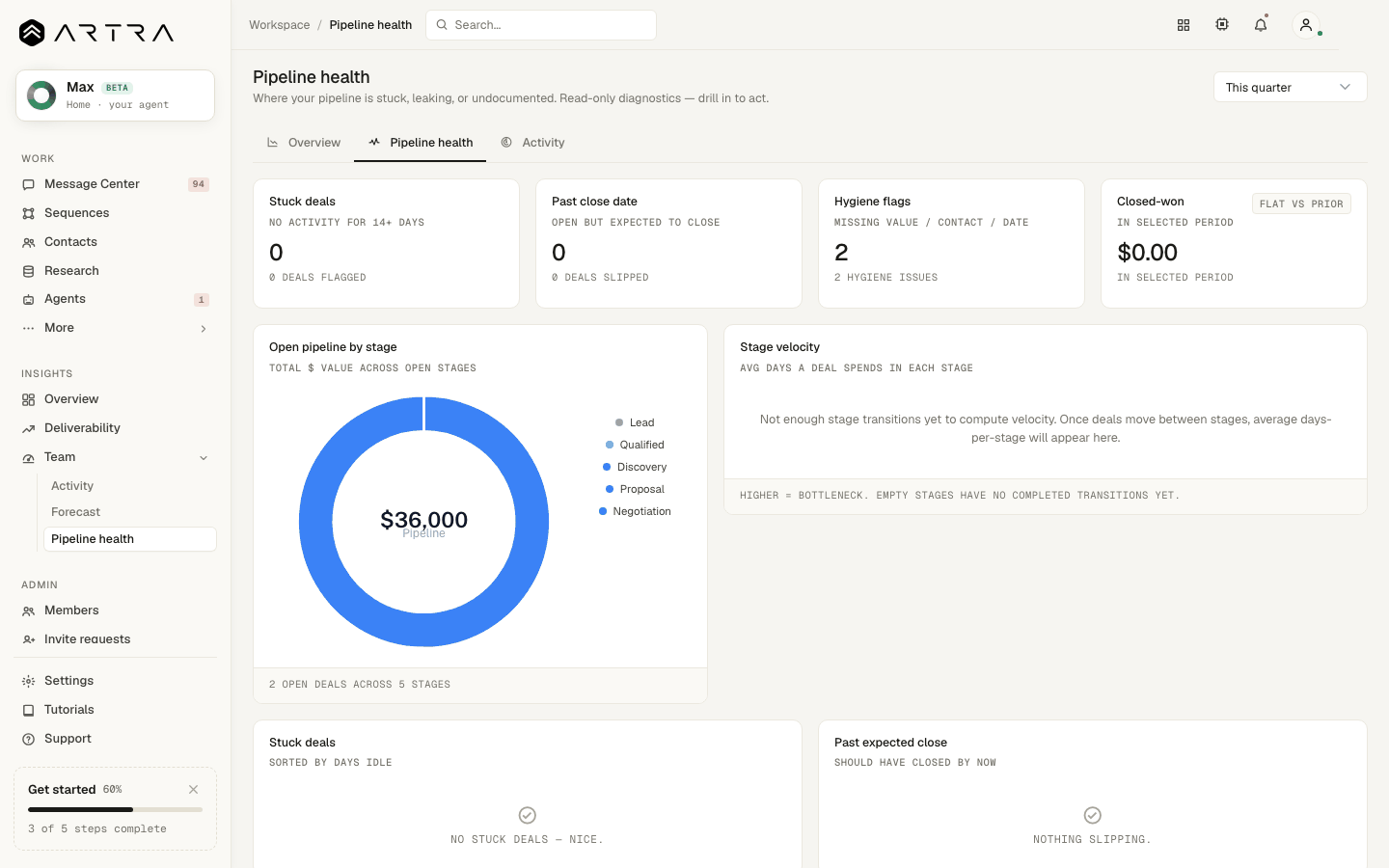Click the Message Center 94 badge

199,184
